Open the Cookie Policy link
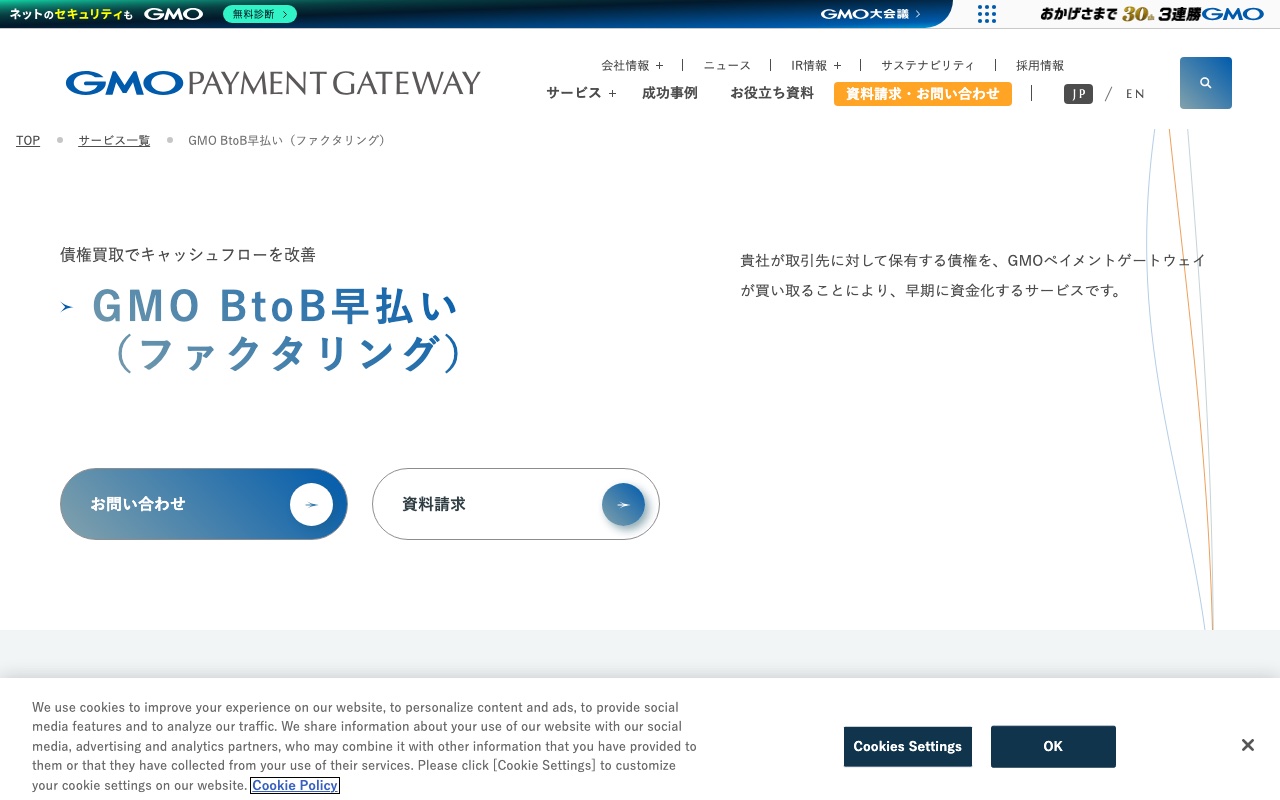This screenshot has height=800, width=1280. [294, 785]
